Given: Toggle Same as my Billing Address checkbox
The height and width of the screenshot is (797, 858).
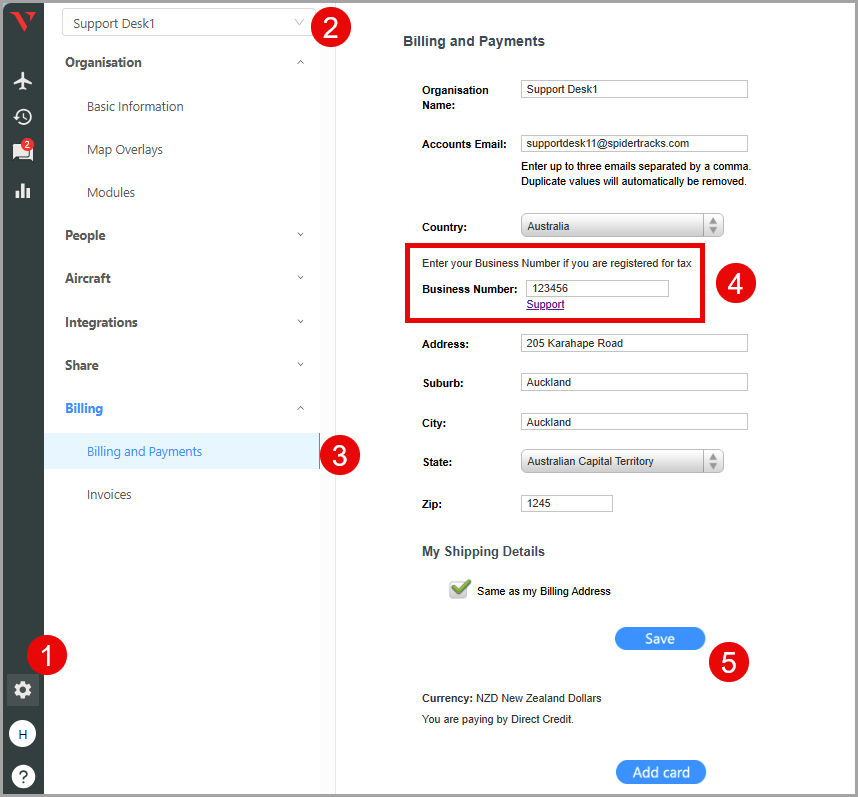Looking at the screenshot, I should 459,590.
